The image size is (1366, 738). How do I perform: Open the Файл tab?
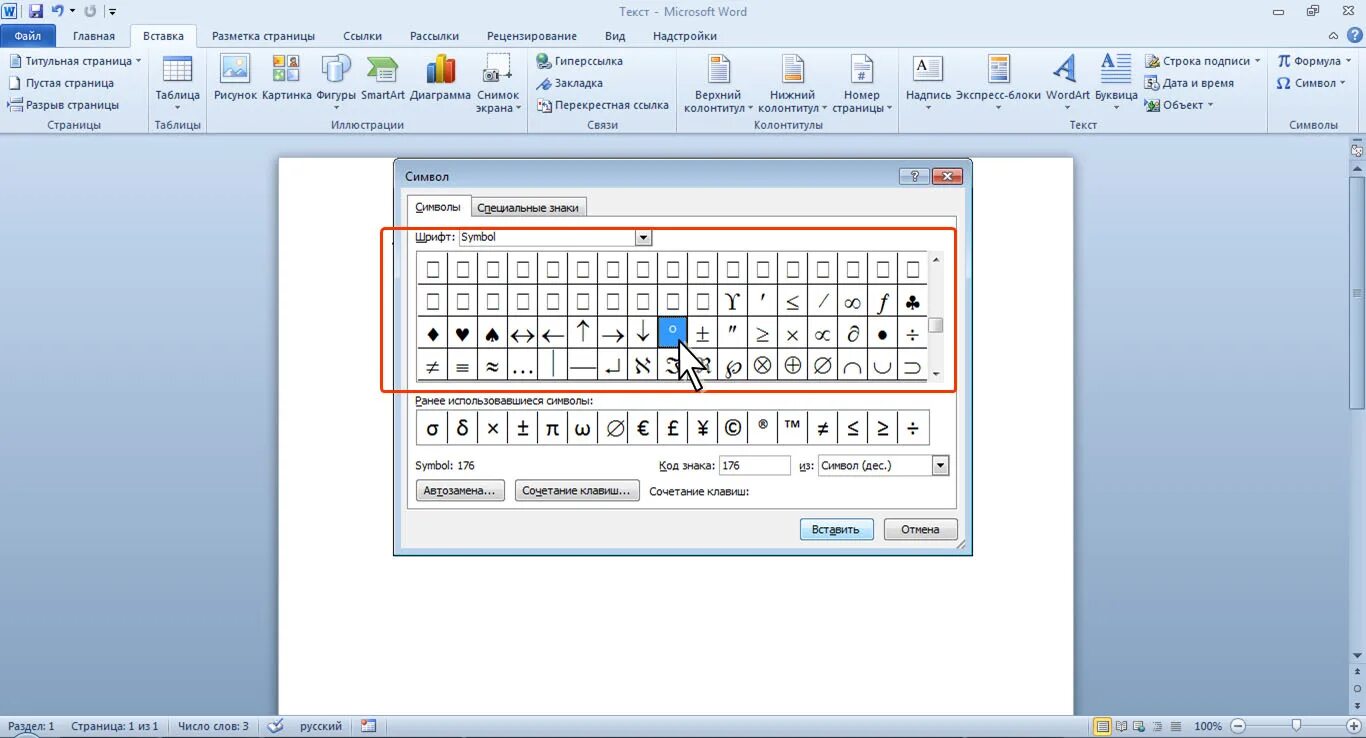click(x=28, y=35)
